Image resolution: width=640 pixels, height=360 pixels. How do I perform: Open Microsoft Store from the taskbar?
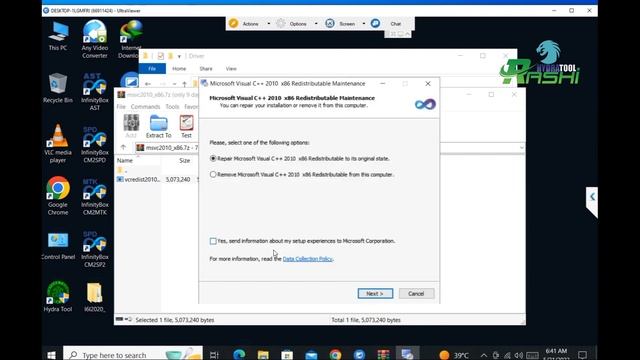287,355
